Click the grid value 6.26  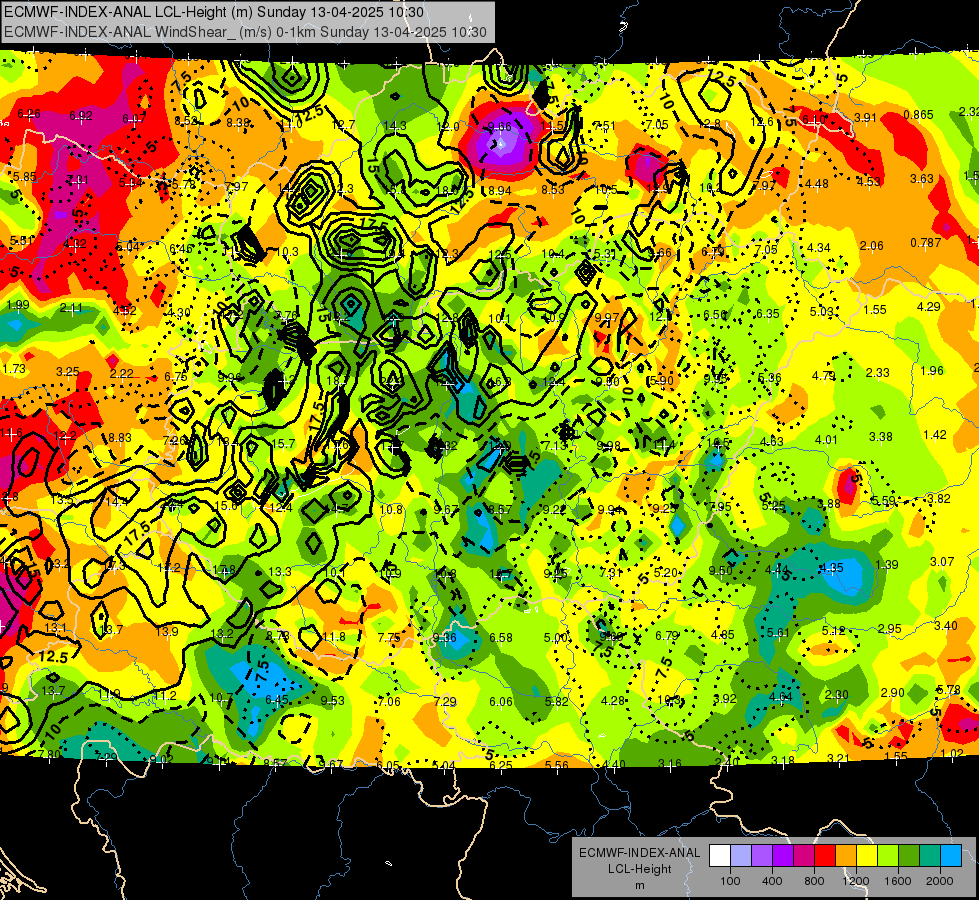(29, 114)
